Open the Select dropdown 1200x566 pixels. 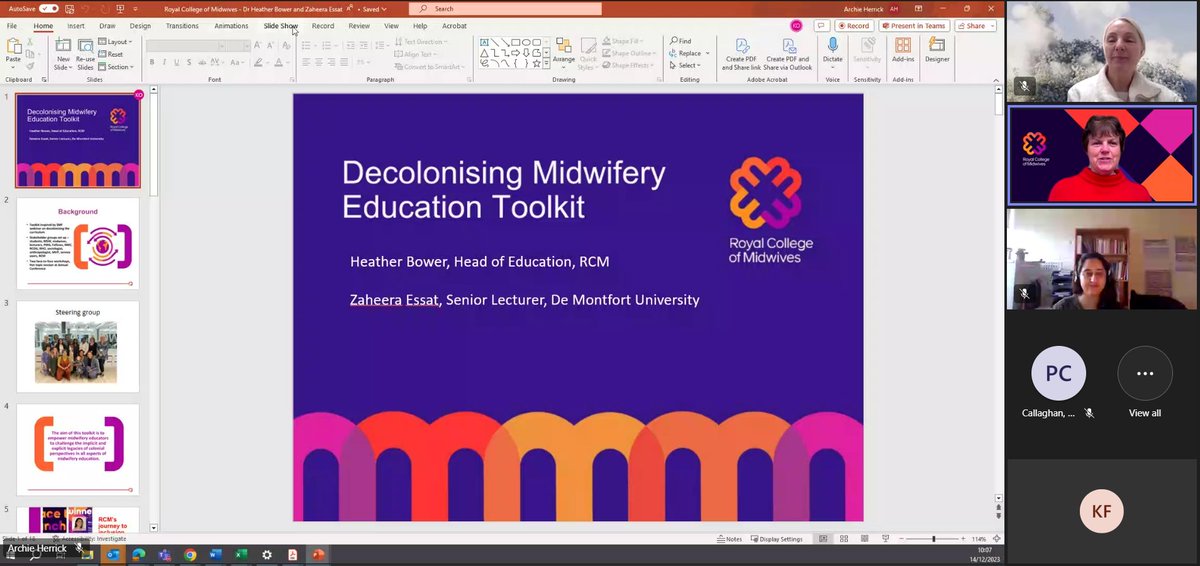686,65
